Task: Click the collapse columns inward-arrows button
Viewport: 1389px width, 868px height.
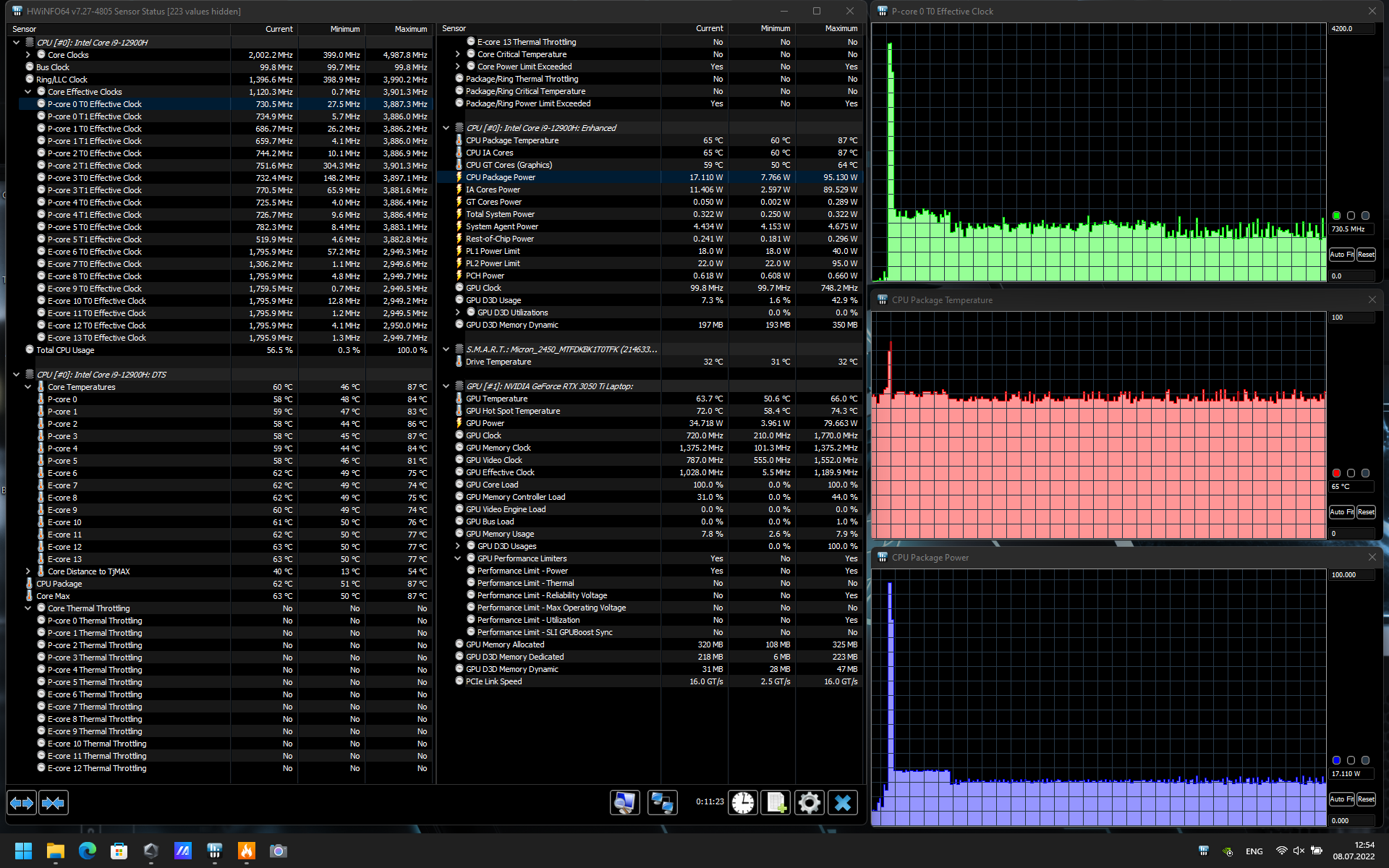Action: point(54,803)
